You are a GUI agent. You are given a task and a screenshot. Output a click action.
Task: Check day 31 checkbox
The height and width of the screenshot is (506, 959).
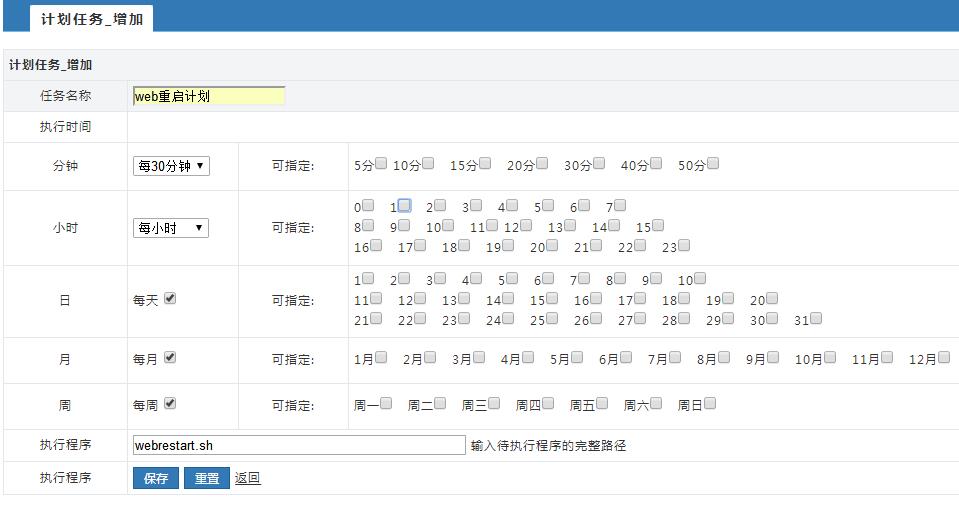coord(816,318)
